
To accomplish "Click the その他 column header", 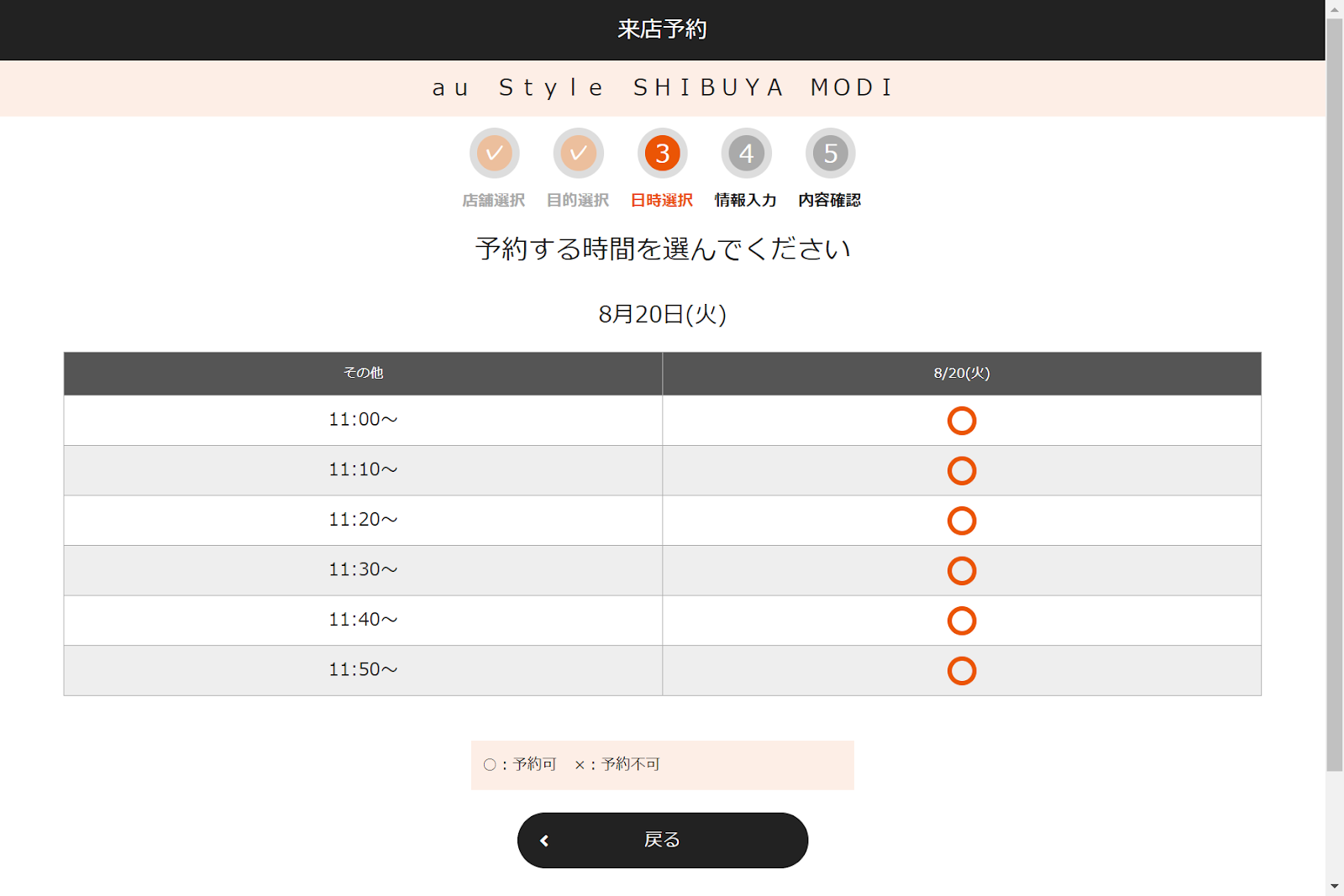I will (363, 374).
